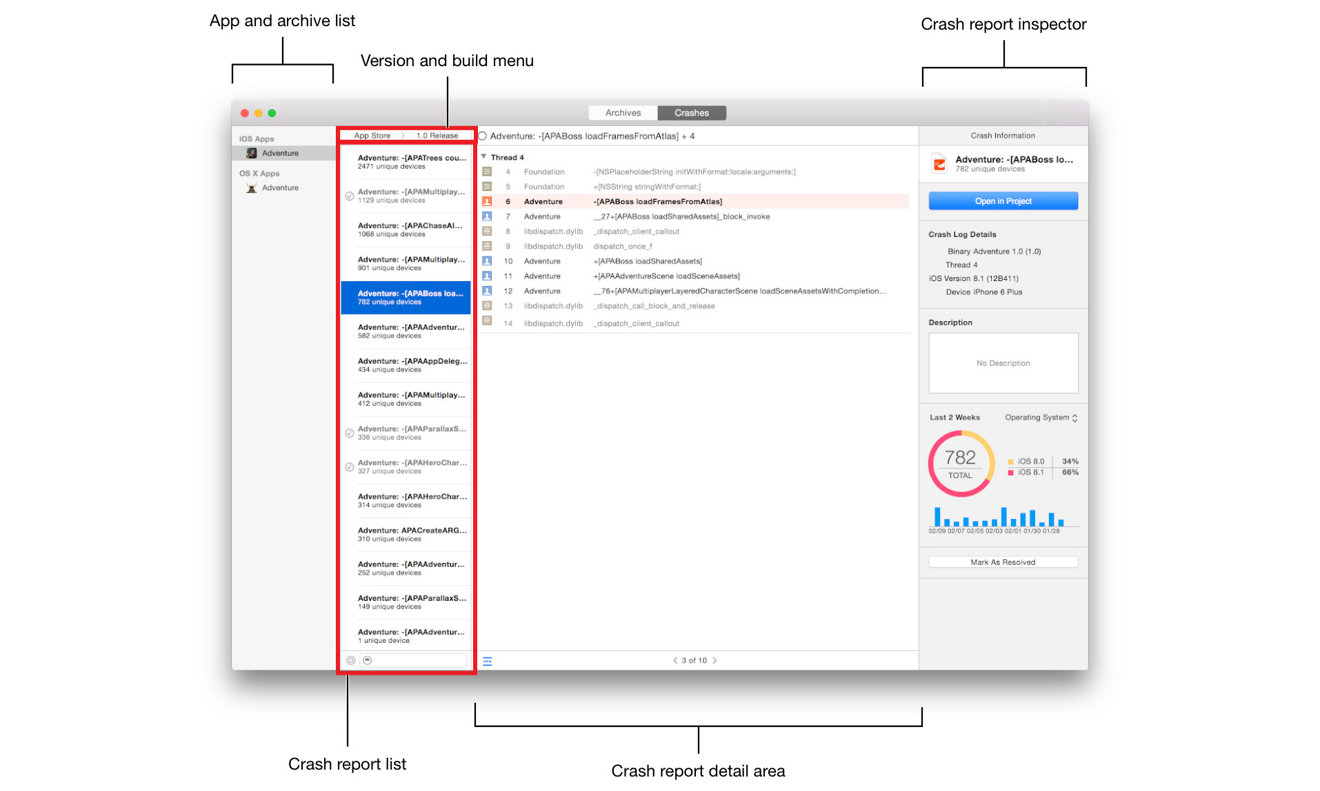
Task: Click the Description text box
Action: (x=1003, y=363)
